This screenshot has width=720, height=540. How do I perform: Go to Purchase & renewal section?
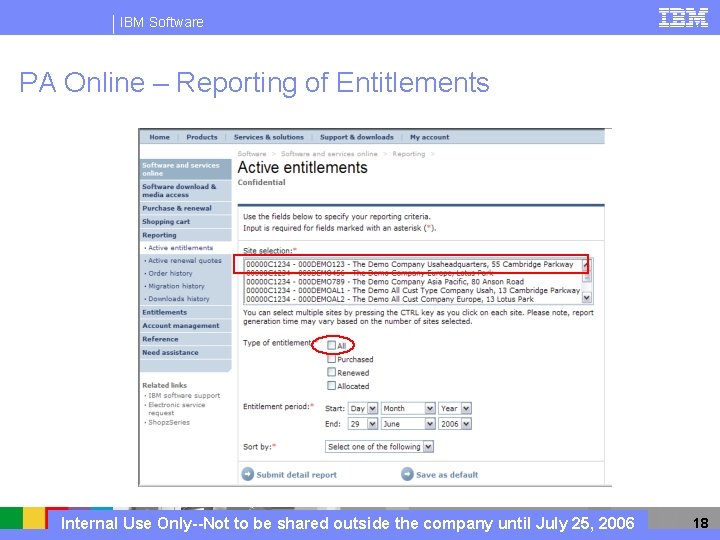click(x=186, y=208)
